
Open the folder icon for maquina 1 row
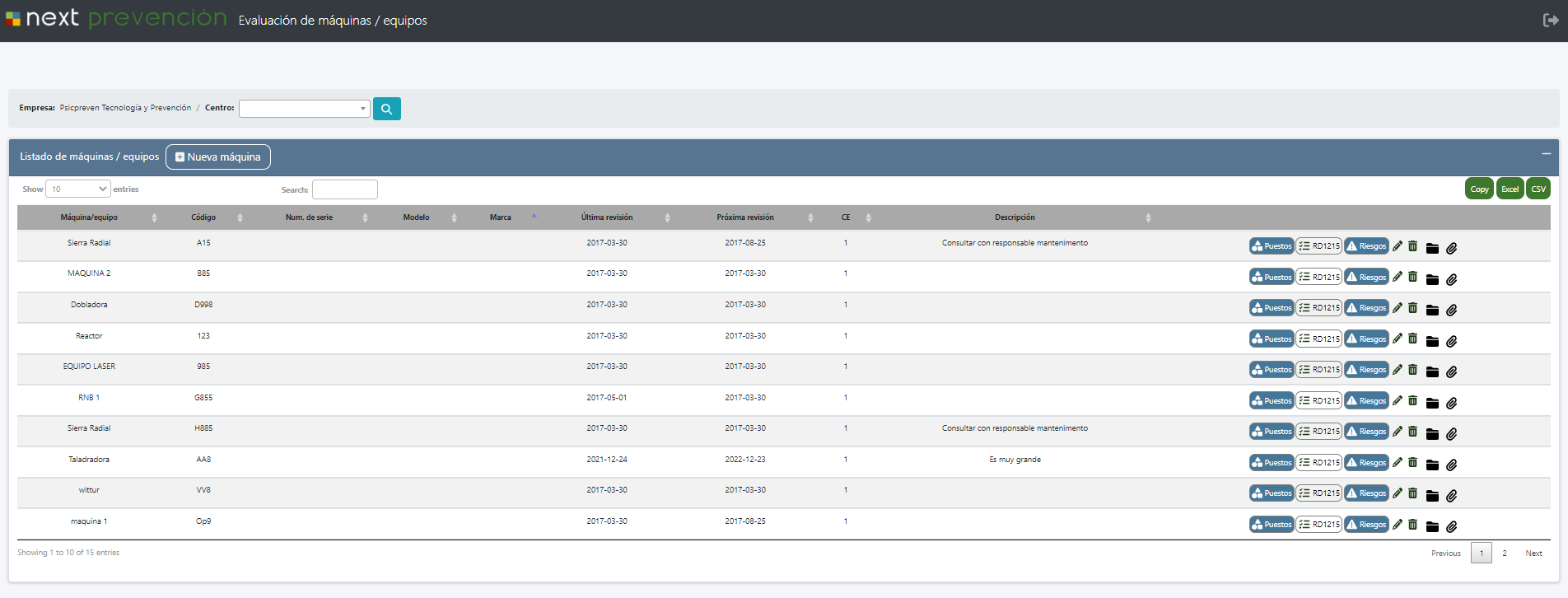[1432, 526]
